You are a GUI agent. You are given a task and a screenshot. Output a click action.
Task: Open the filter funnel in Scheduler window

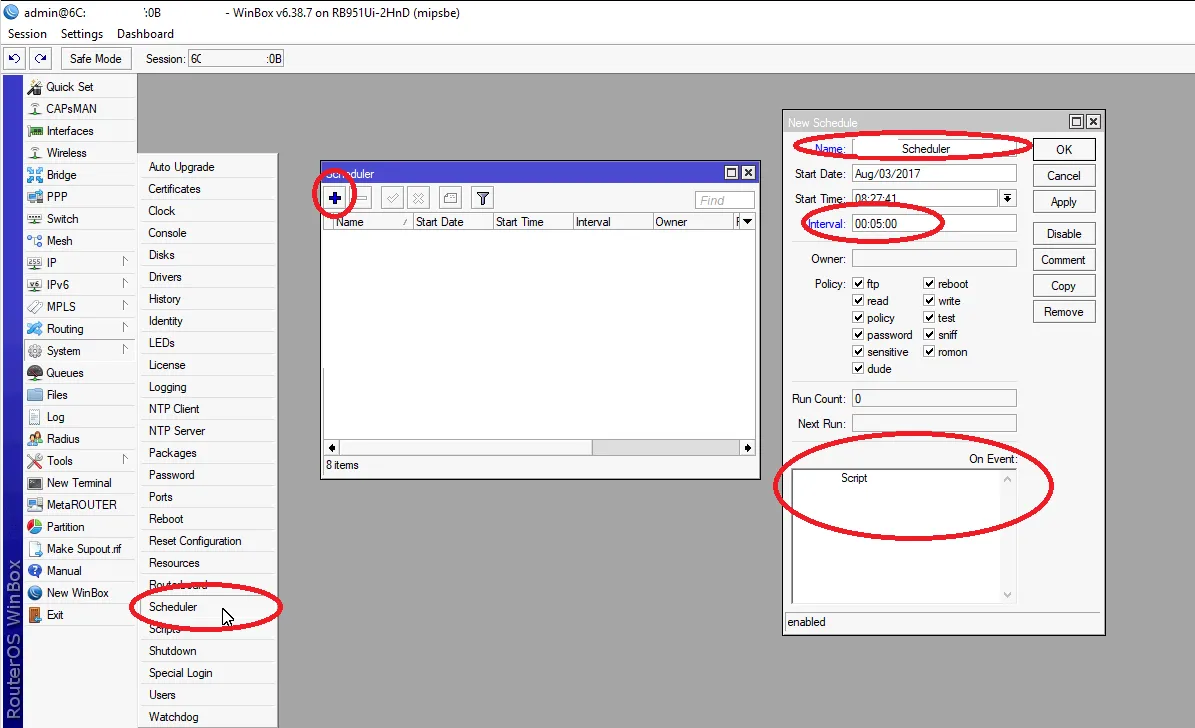(482, 197)
